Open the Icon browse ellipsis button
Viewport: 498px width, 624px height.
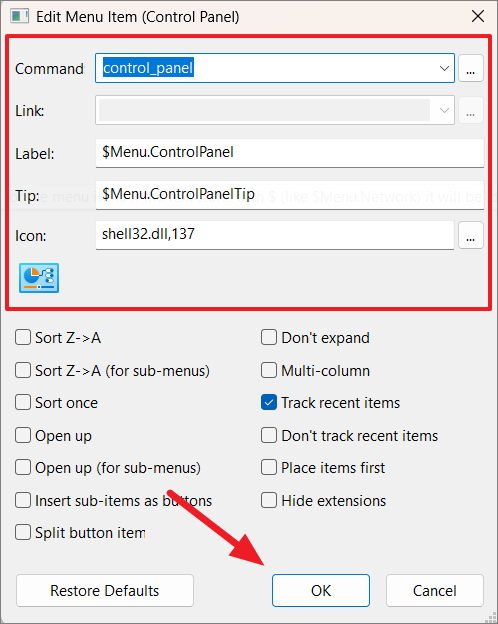tap(471, 235)
